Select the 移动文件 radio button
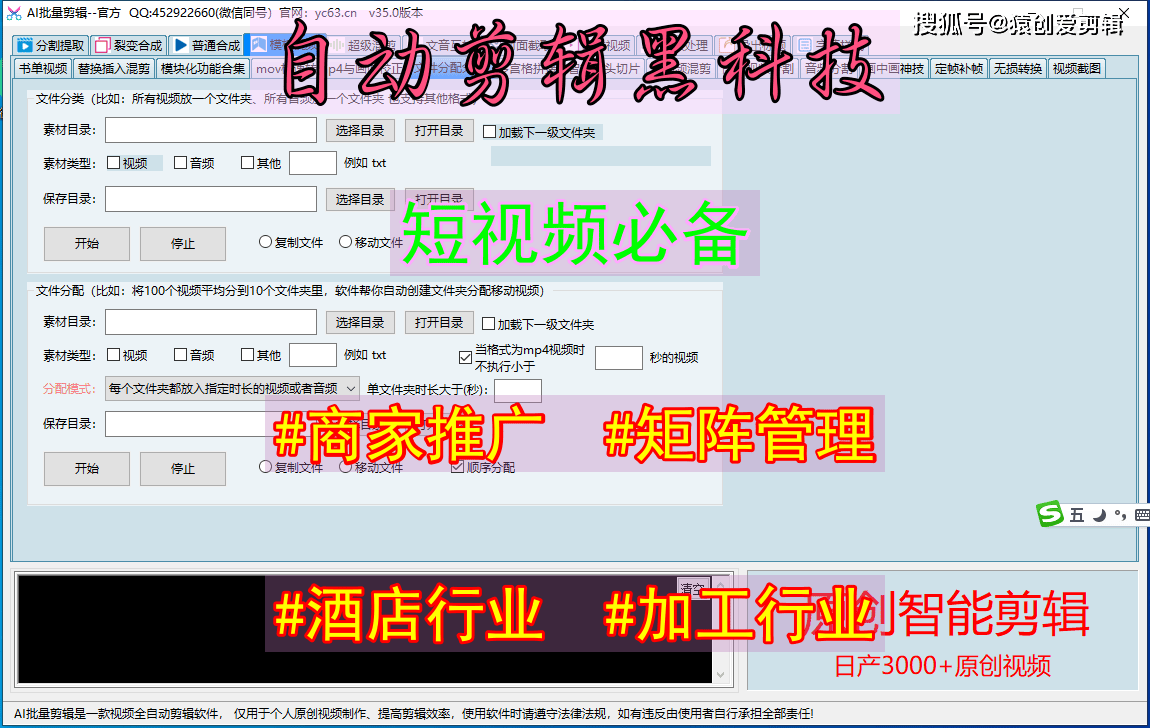 click(x=344, y=243)
